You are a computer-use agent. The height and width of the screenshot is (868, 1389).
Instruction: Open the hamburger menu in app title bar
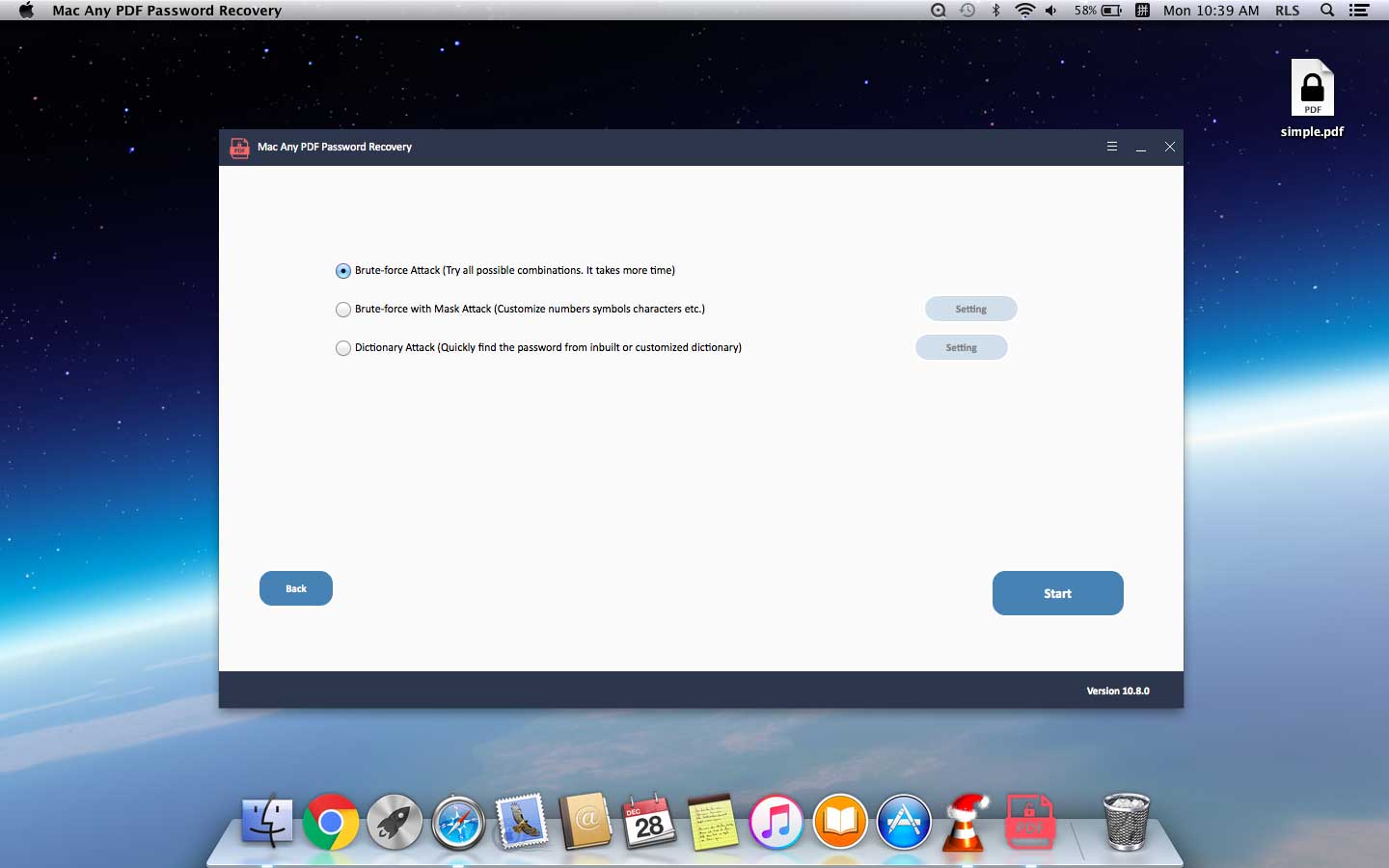tap(1112, 147)
